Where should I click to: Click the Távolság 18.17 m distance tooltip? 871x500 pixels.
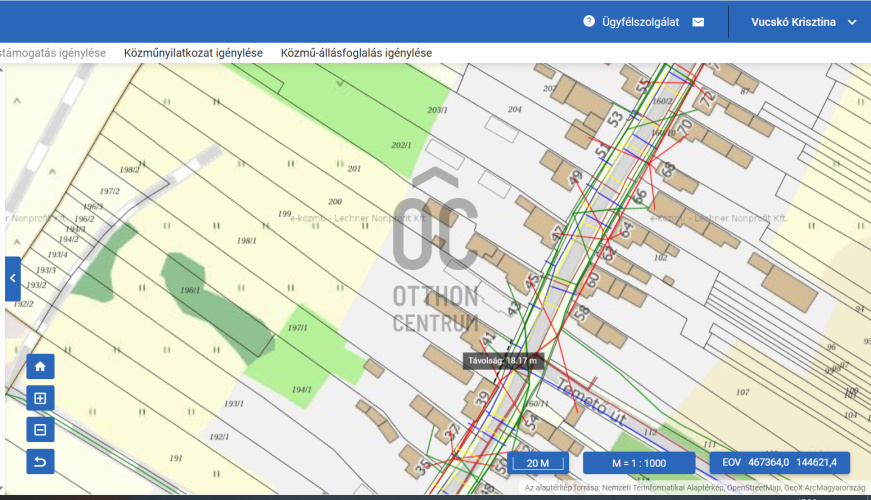tap(504, 360)
